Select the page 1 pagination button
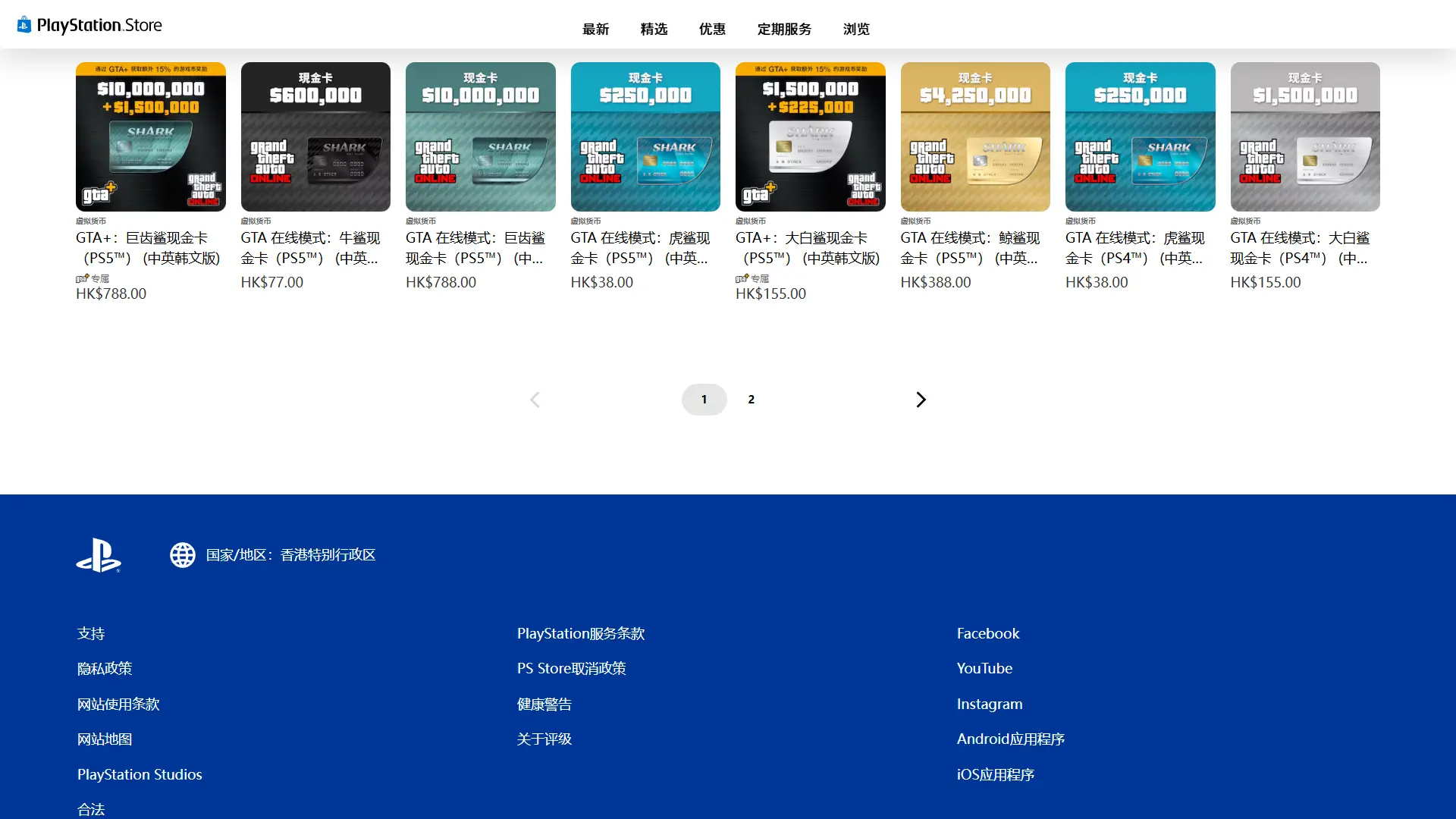Screen dimensions: 1456x819 pyautogui.click(x=704, y=400)
